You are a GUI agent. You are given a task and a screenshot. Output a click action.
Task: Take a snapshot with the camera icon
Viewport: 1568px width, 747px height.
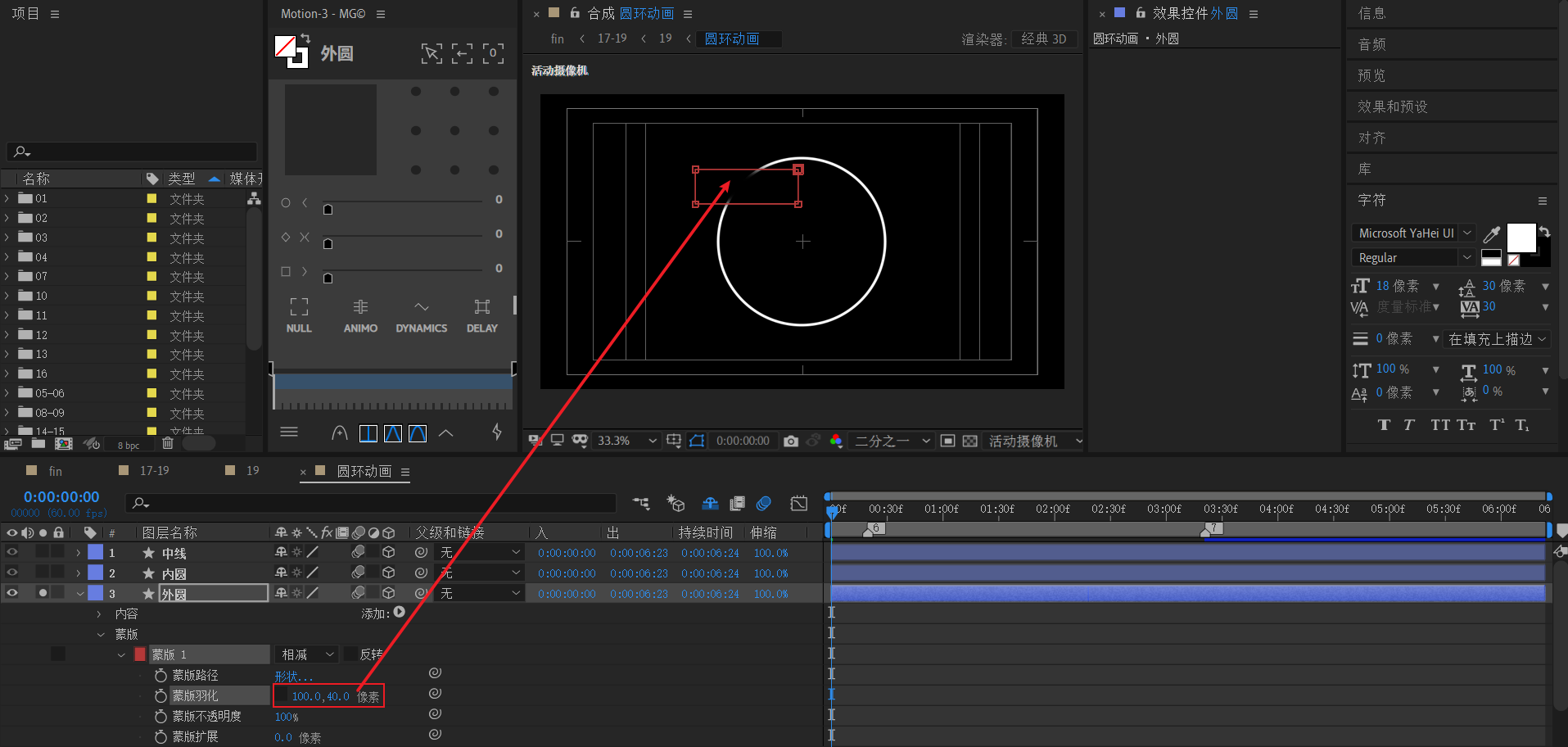[x=791, y=441]
